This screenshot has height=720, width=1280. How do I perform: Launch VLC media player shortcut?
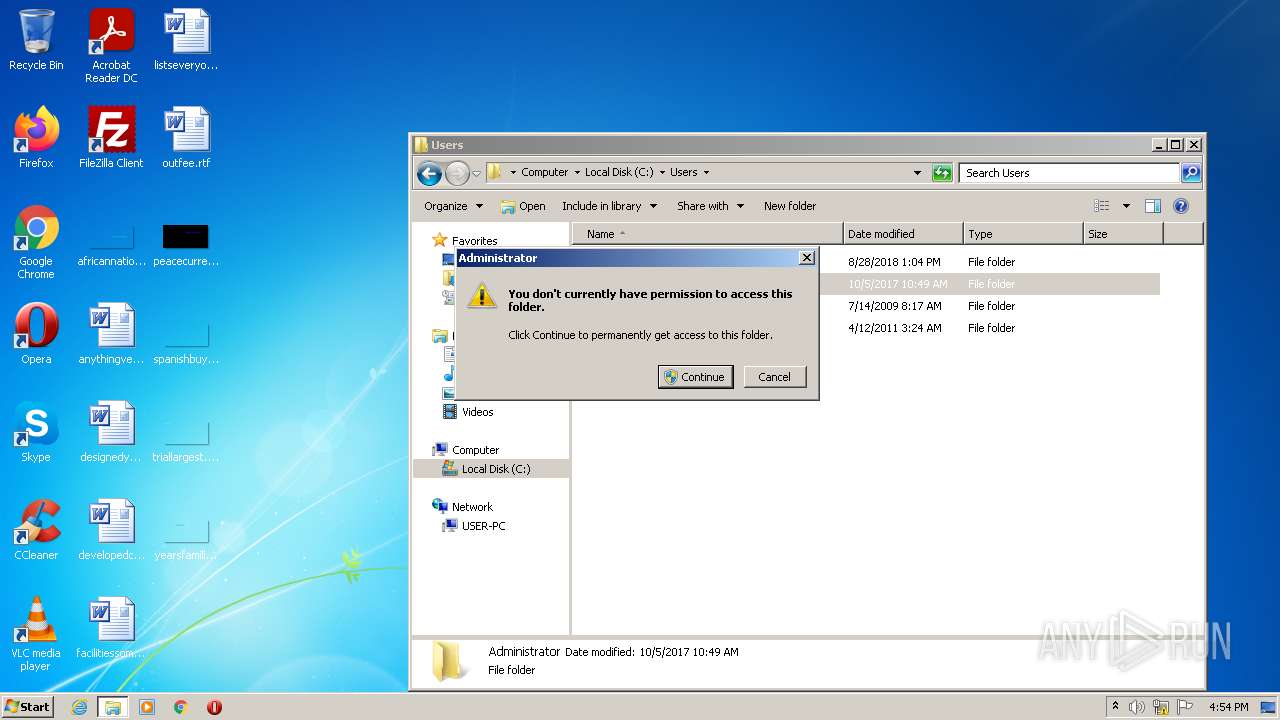(36, 634)
